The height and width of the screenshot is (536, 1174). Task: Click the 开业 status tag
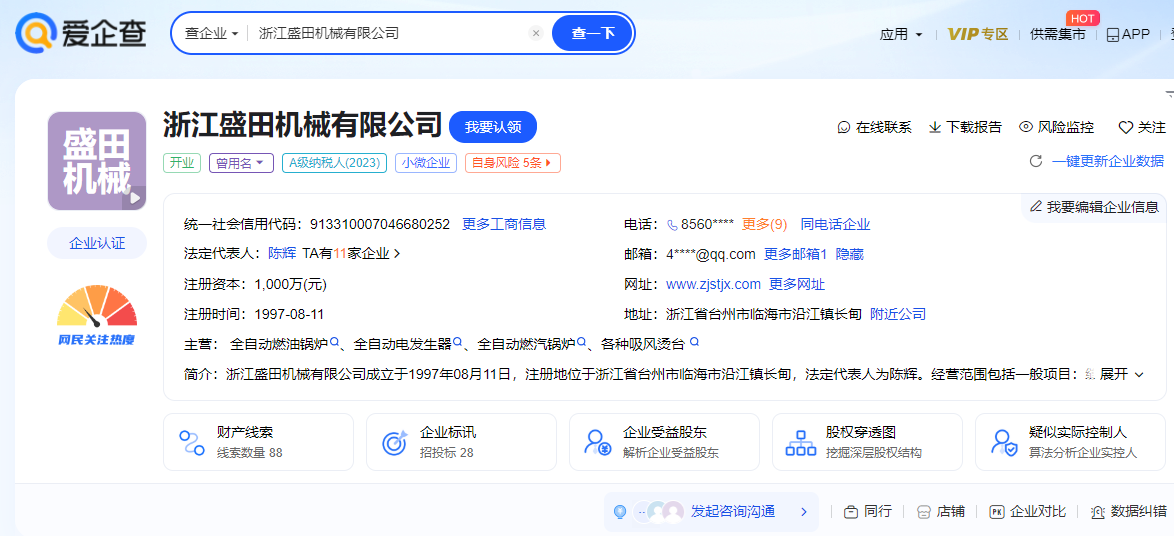pyautogui.click(x=182, y=162)
